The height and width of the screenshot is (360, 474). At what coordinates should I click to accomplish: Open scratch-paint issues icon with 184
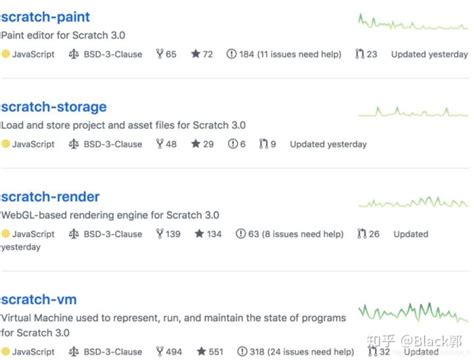coord(231,54)
